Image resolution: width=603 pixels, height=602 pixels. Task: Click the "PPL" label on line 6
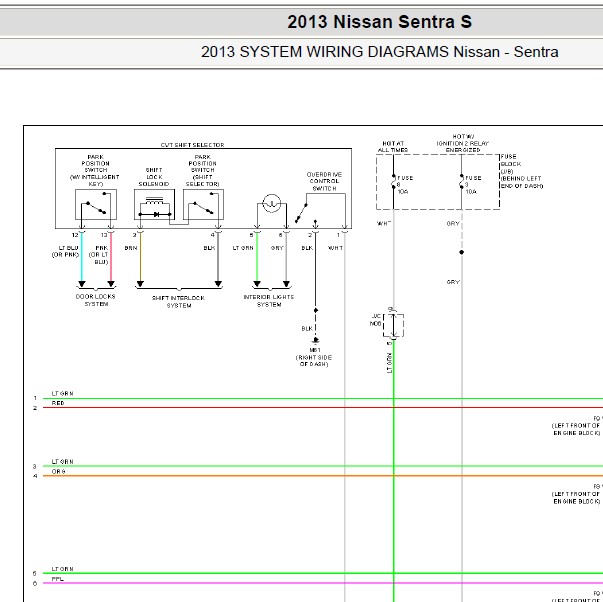57,579
